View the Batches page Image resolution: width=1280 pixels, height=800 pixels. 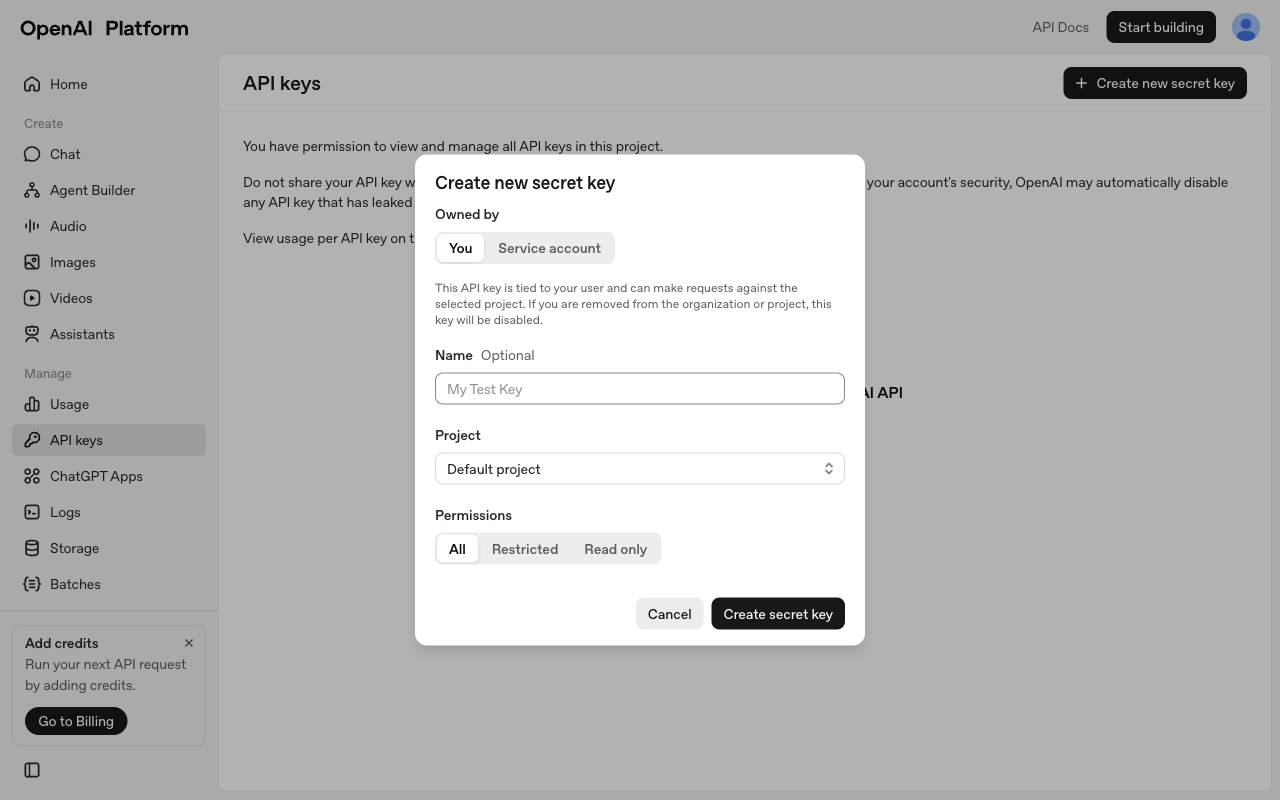click(x=74, y=584)
